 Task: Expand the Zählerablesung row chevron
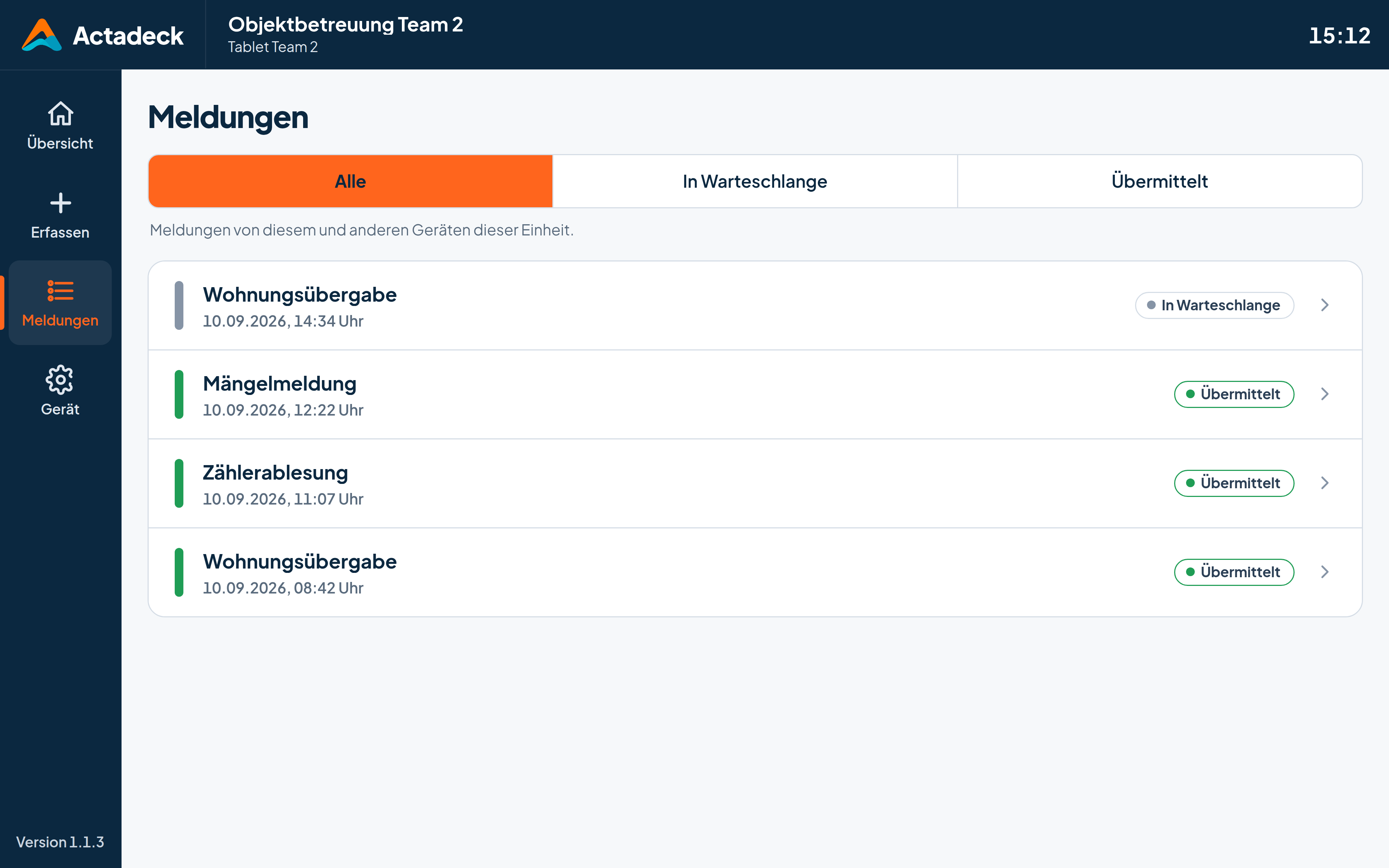click(x=1325, y=483)
